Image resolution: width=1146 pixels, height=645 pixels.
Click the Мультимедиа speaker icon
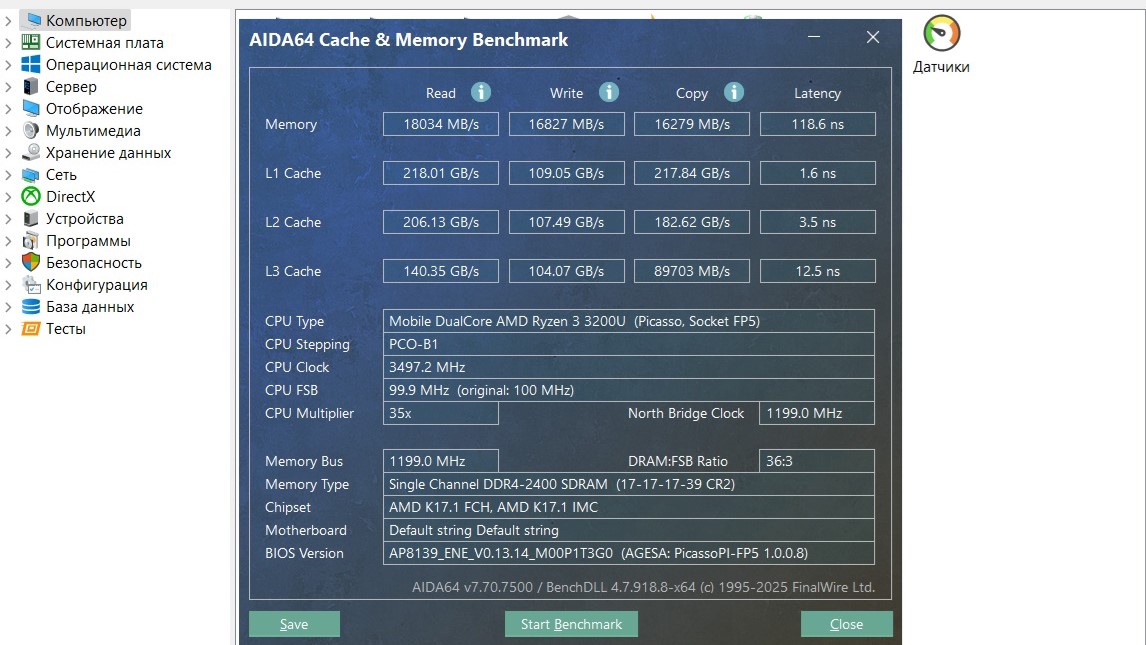[31, 130]
